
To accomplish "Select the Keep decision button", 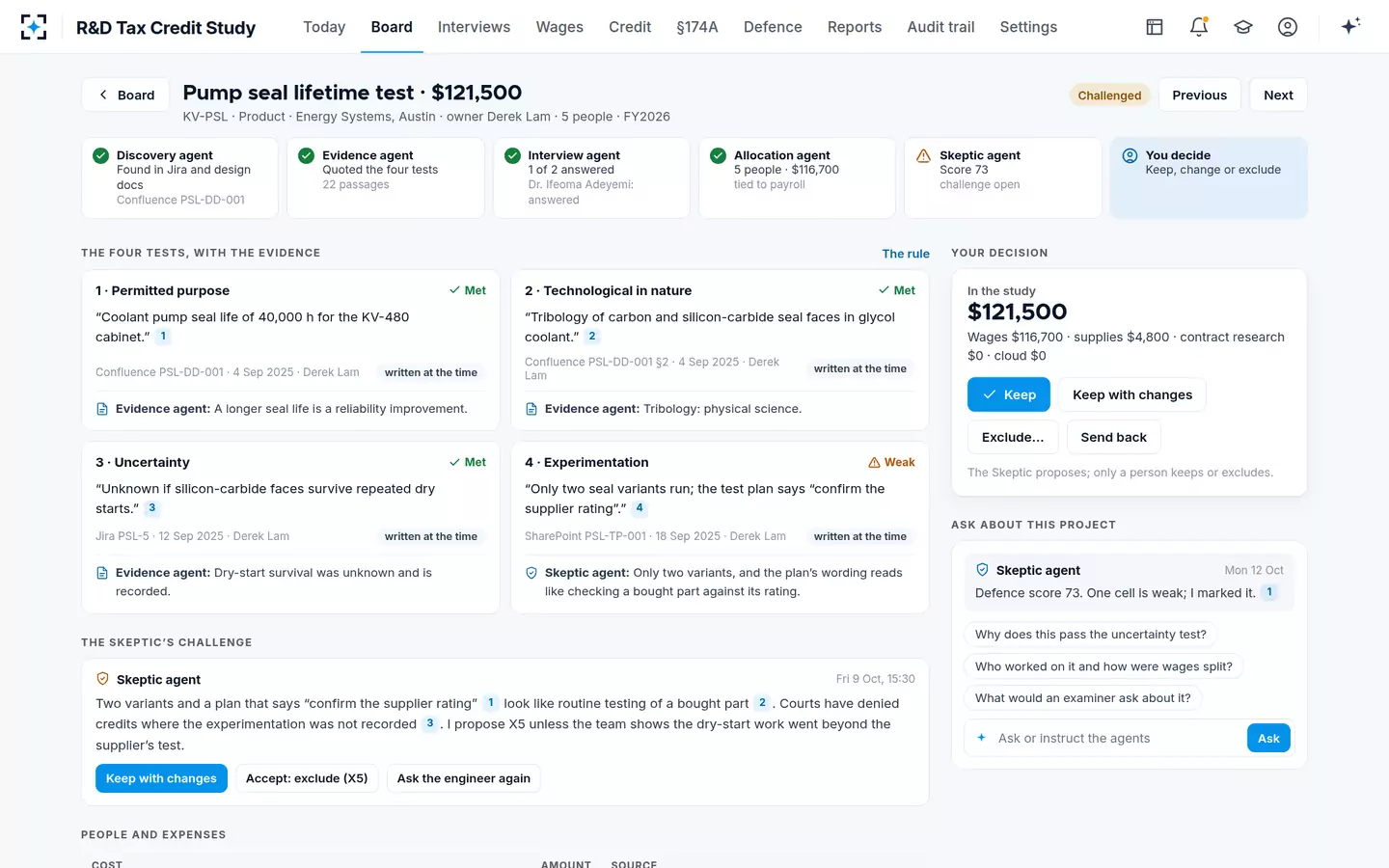I will [x=1009, y=394].
